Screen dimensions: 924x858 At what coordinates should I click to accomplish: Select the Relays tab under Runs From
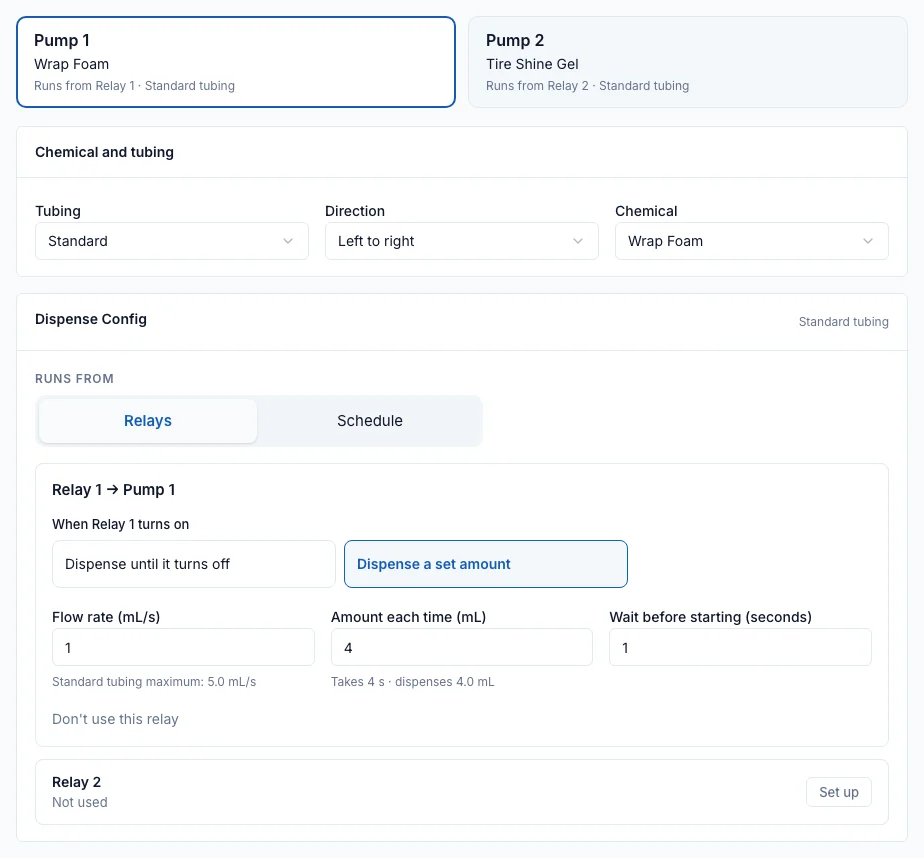[148, 421]
